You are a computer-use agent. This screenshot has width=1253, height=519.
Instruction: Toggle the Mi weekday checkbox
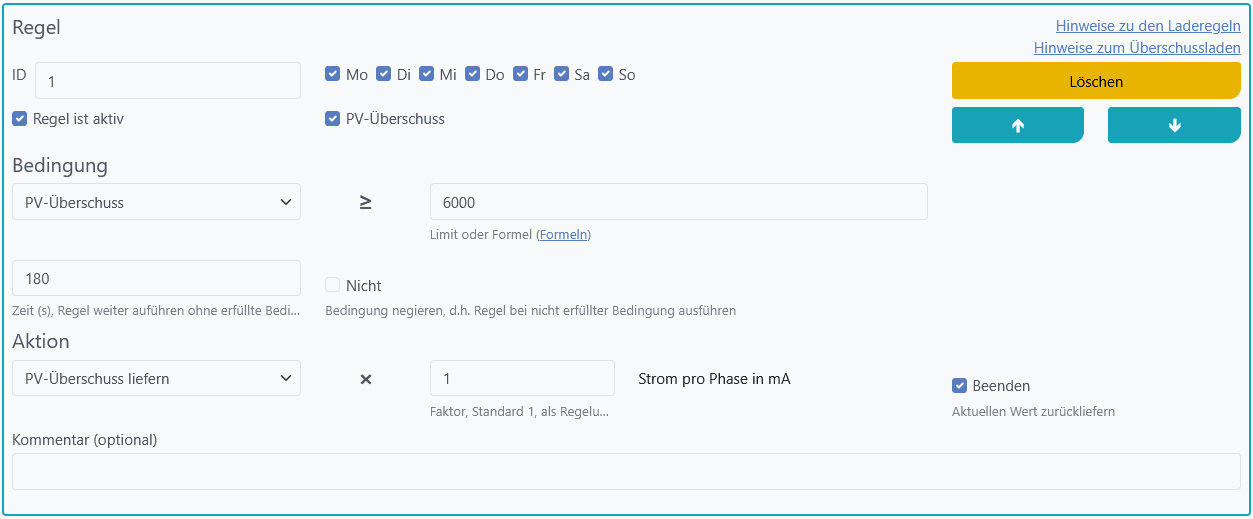426,74
